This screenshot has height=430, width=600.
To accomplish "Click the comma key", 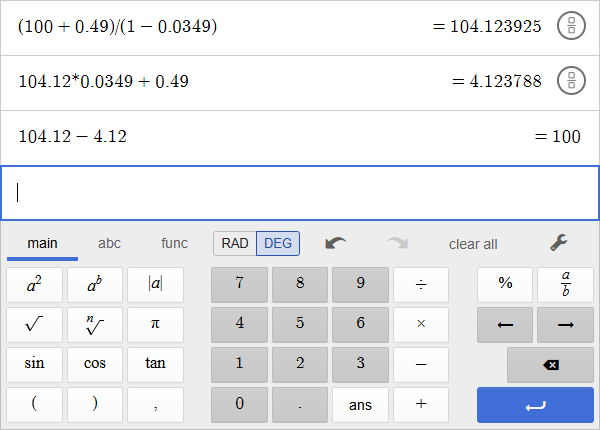I will tap(155, 405).
